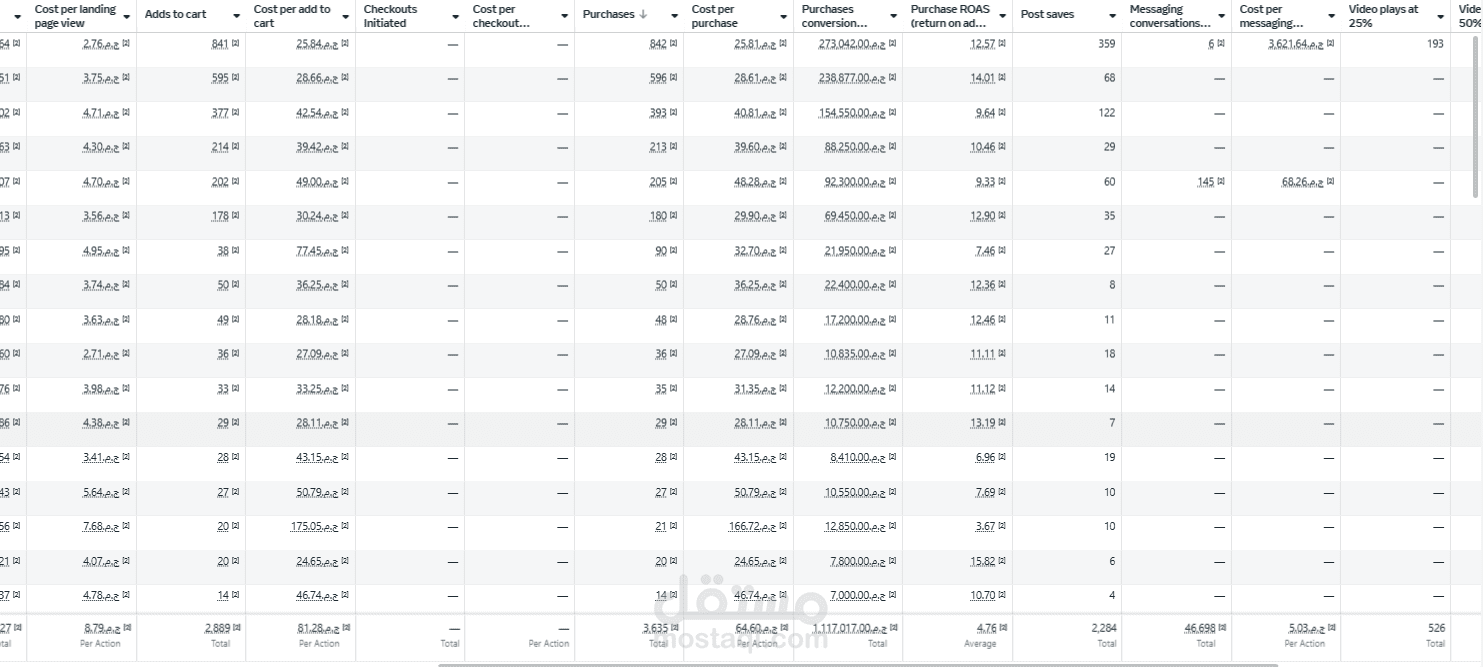Click the 5.64 cost per landing page view value
This screenshot has width=1483, height=667.
(101, 493)
